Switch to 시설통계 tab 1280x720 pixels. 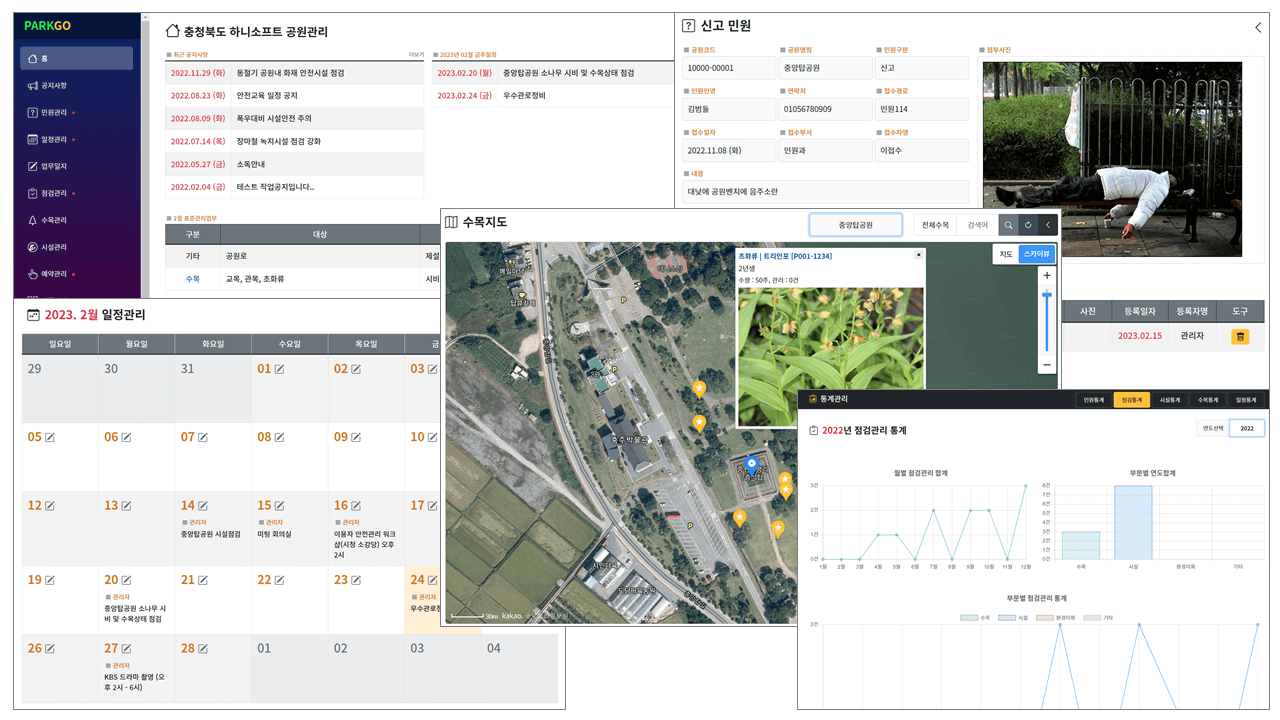click(x=1170, y=400)
